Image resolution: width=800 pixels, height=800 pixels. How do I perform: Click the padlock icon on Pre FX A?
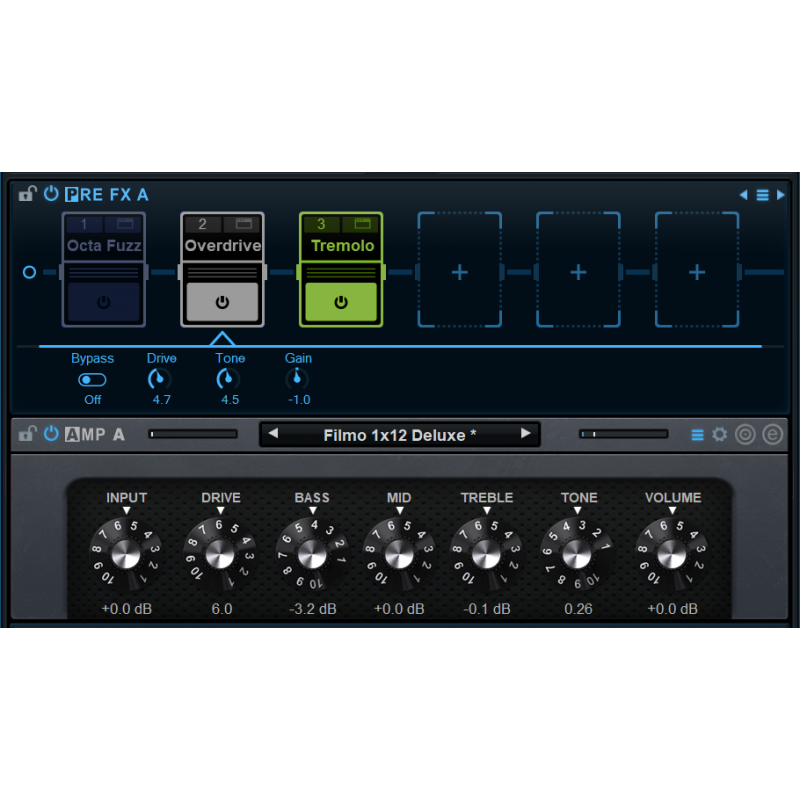26,194
